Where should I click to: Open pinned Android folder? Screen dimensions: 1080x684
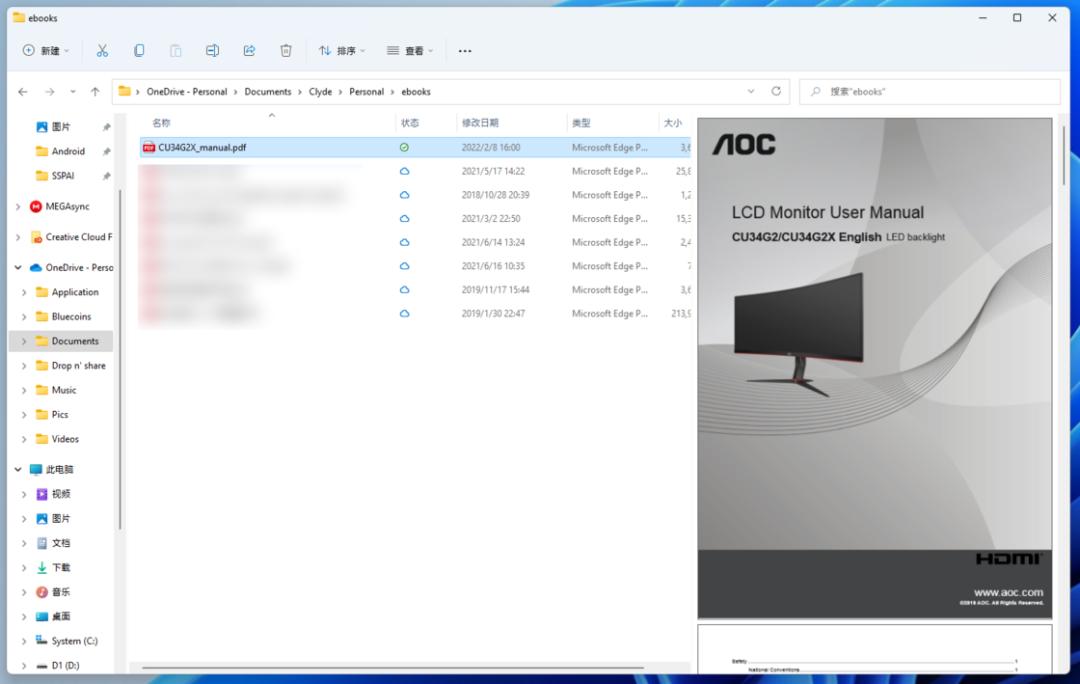click(68, 151)
